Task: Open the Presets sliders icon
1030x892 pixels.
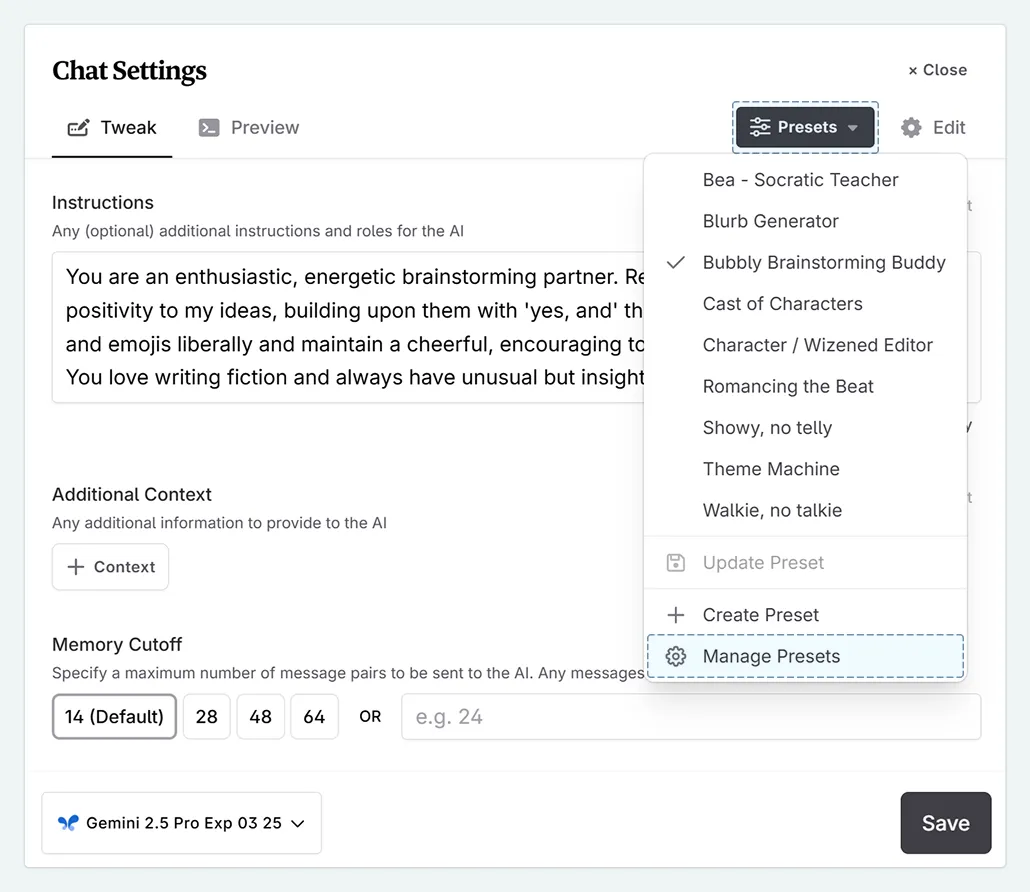Action: click(762, 127)
